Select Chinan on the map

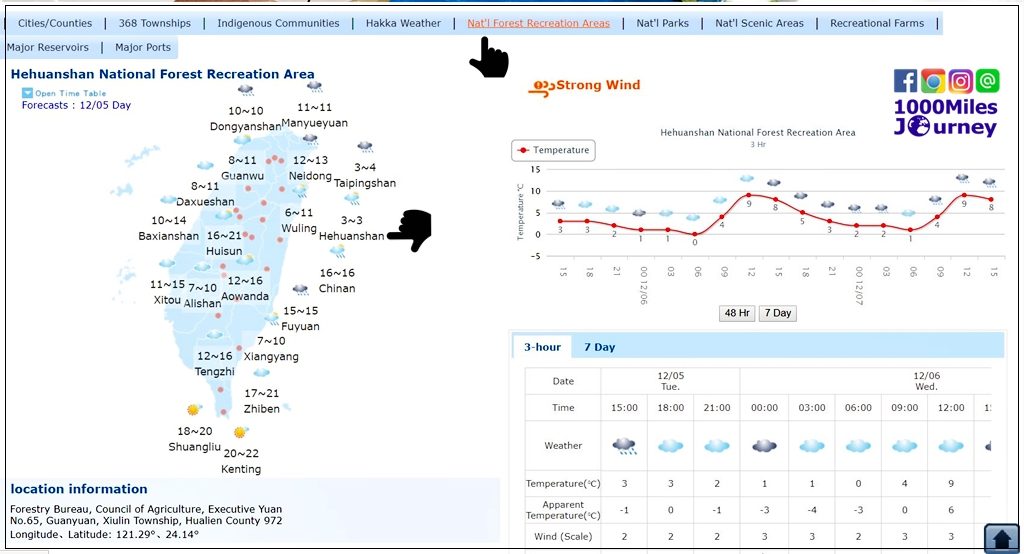337,288
